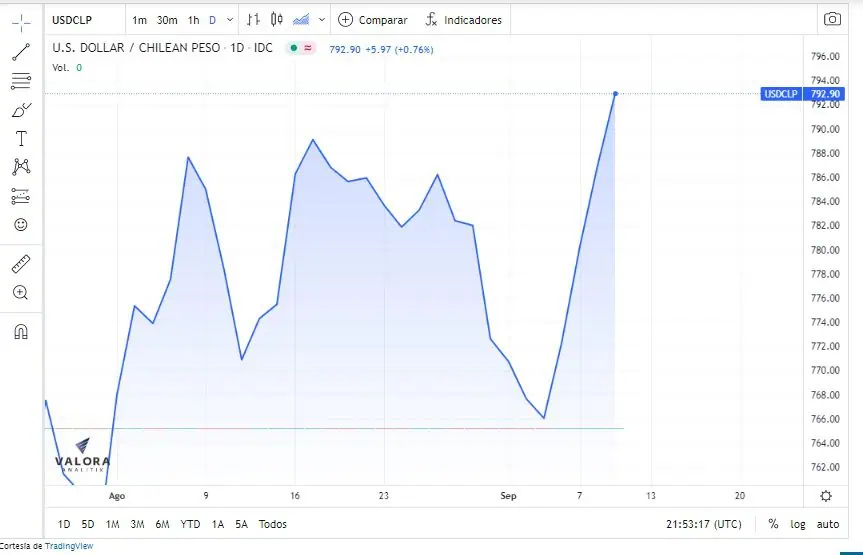Select the YTD date range
The height and width of the screenshot is (555, 863).
[x=190, y=524]
